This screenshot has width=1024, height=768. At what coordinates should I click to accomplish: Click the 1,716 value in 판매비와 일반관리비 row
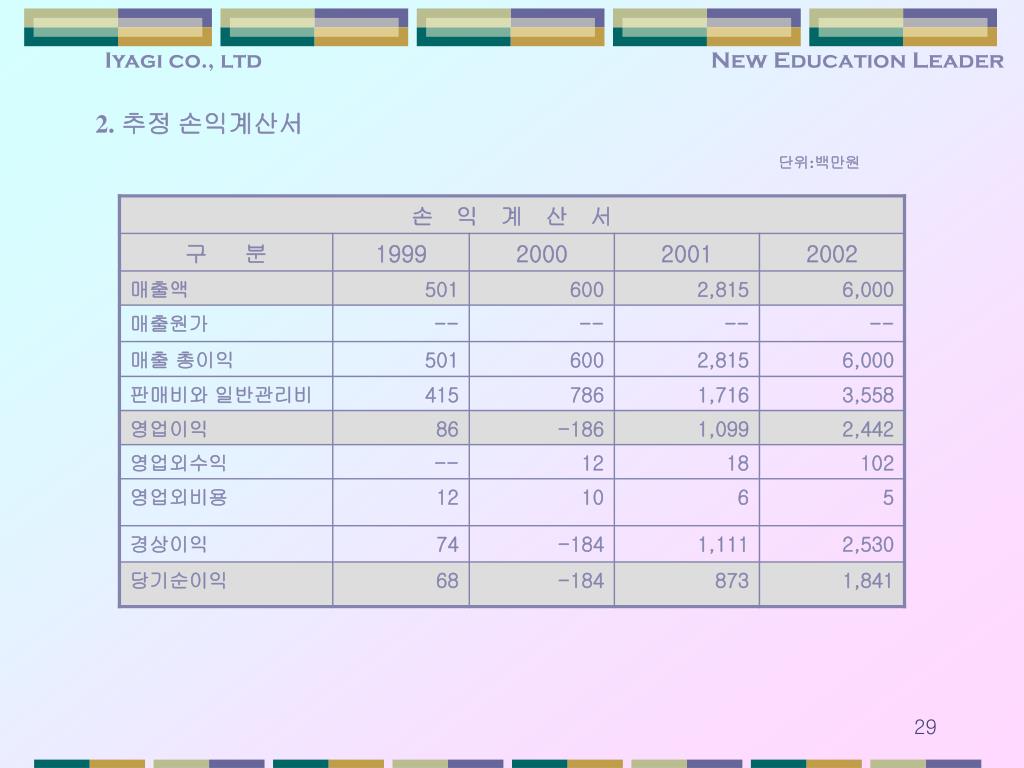tap(723, 395)
